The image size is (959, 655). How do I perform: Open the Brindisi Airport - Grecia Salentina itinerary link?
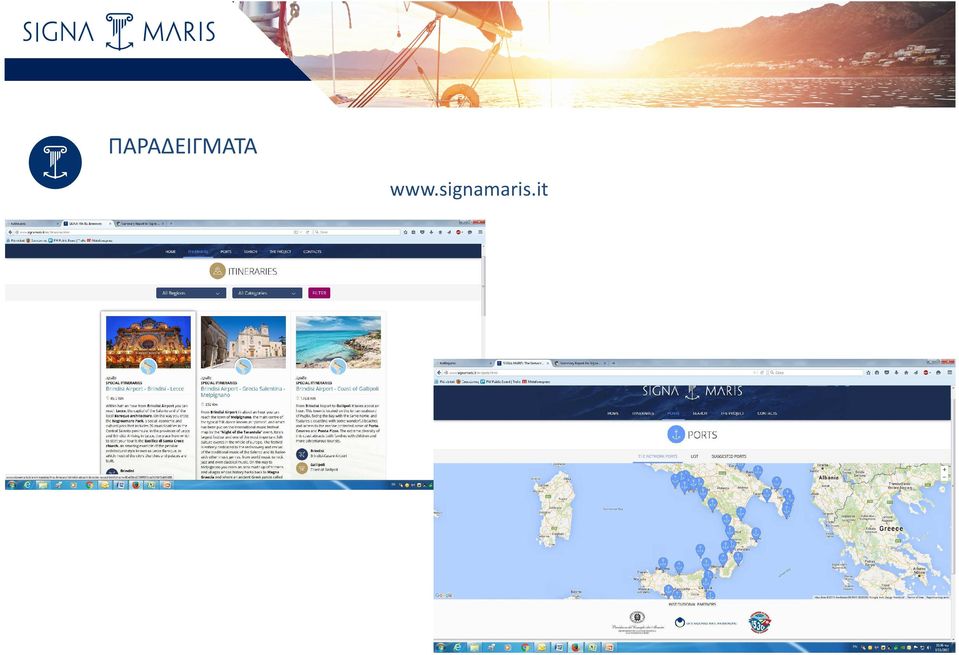coord(243,391)
